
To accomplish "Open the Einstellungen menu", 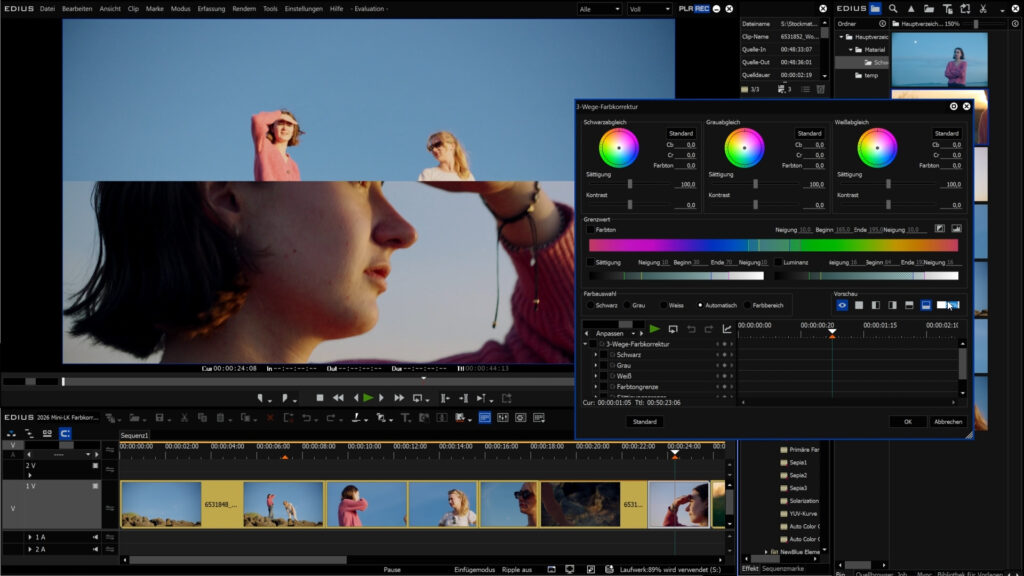I will click(303, 8).
